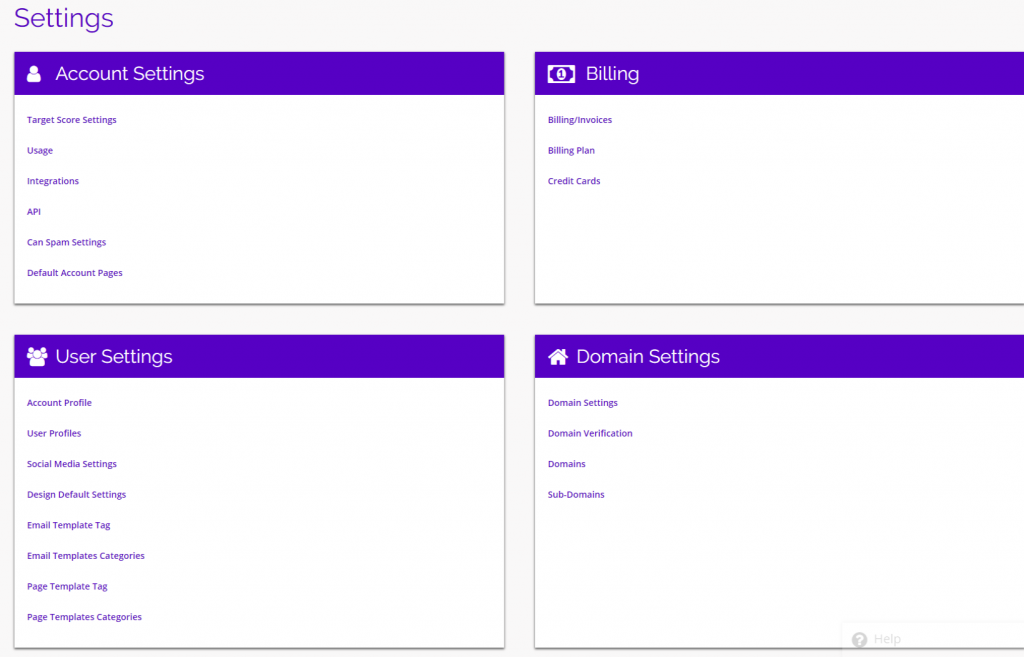This screenshot has height=657, width=1024.
Task: Click the question mark Help icon
Action: coord(859,639)
